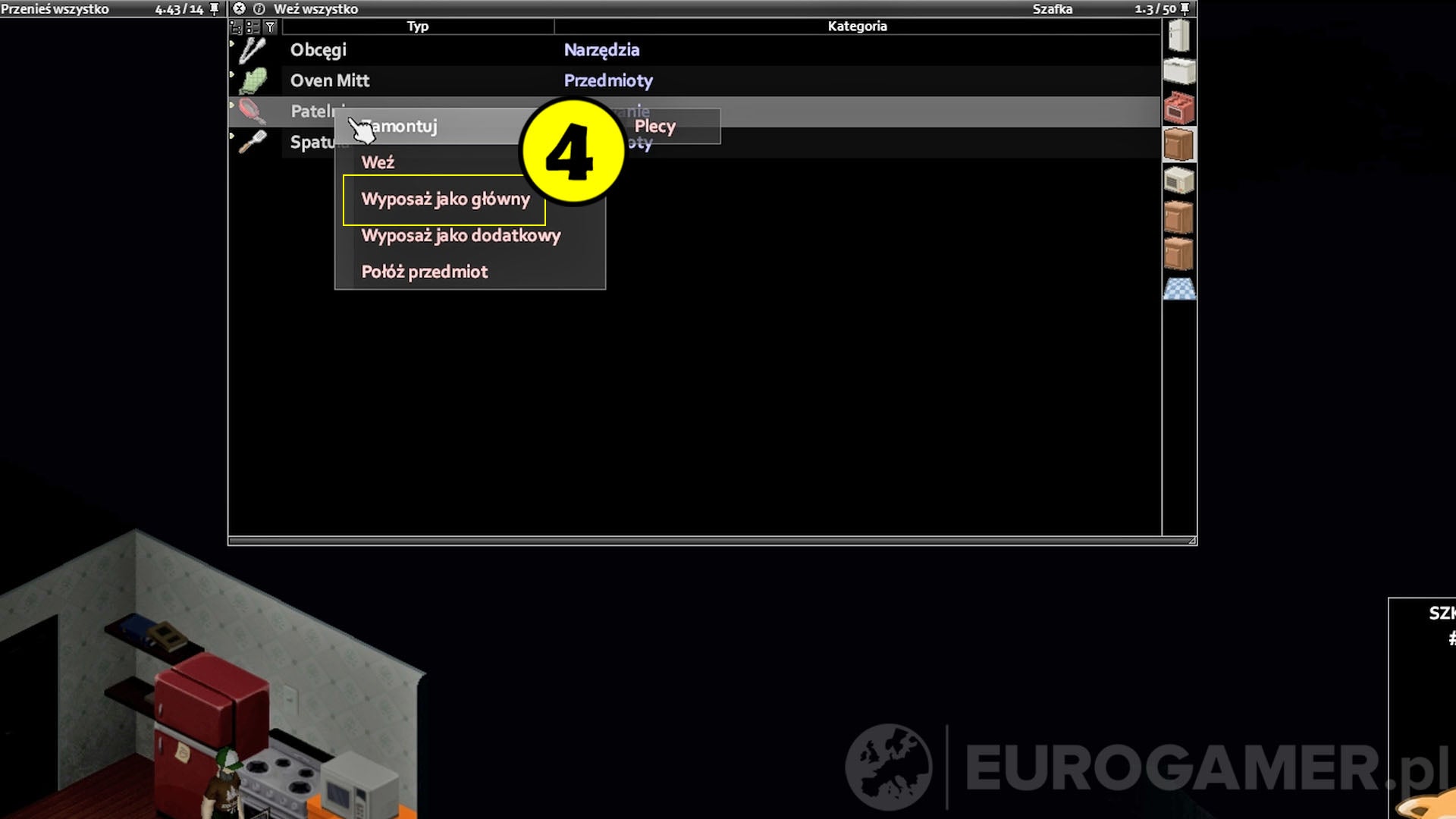Open the cabinet icon just above the floor icon
The height and width of the screenshot is (819, 1456).
[1179, 253]
